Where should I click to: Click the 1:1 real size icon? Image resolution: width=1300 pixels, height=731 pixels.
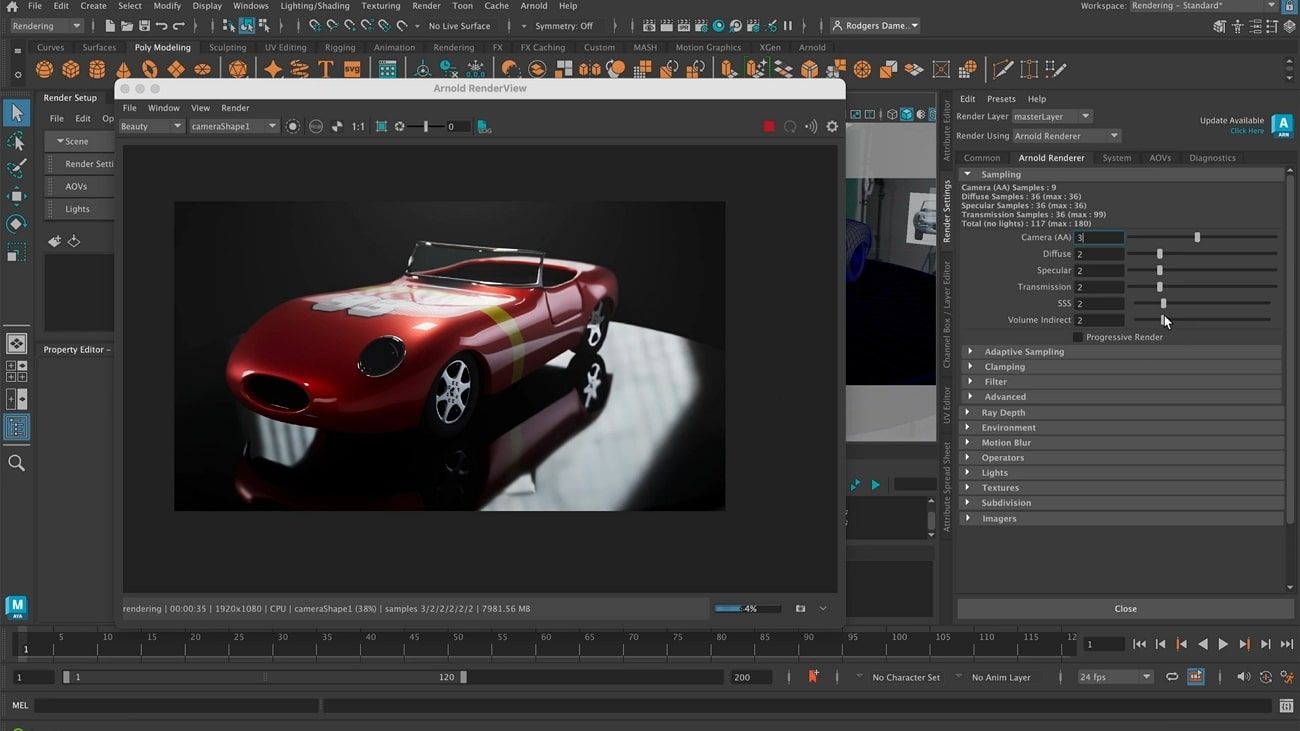358,127
